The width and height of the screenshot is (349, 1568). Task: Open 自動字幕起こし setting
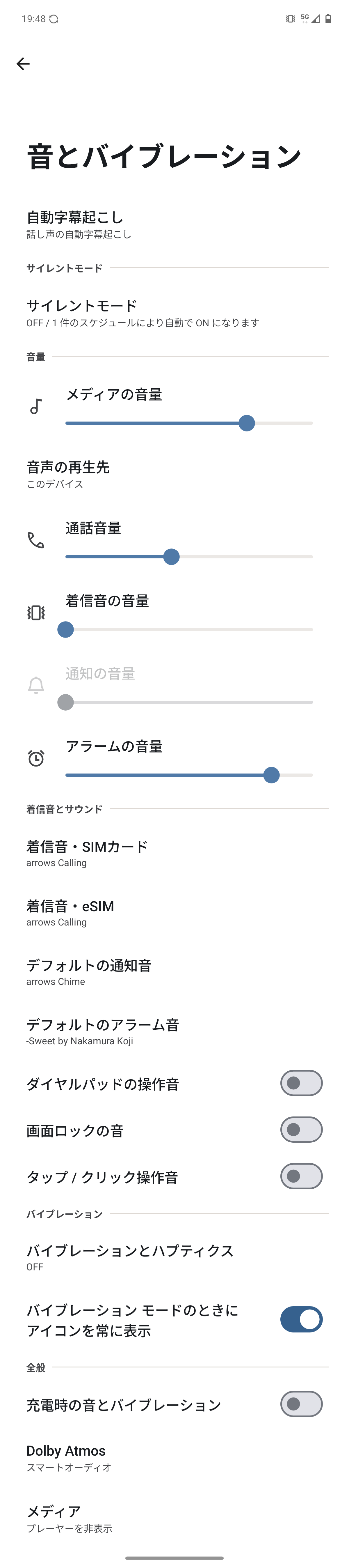point(174,224)
